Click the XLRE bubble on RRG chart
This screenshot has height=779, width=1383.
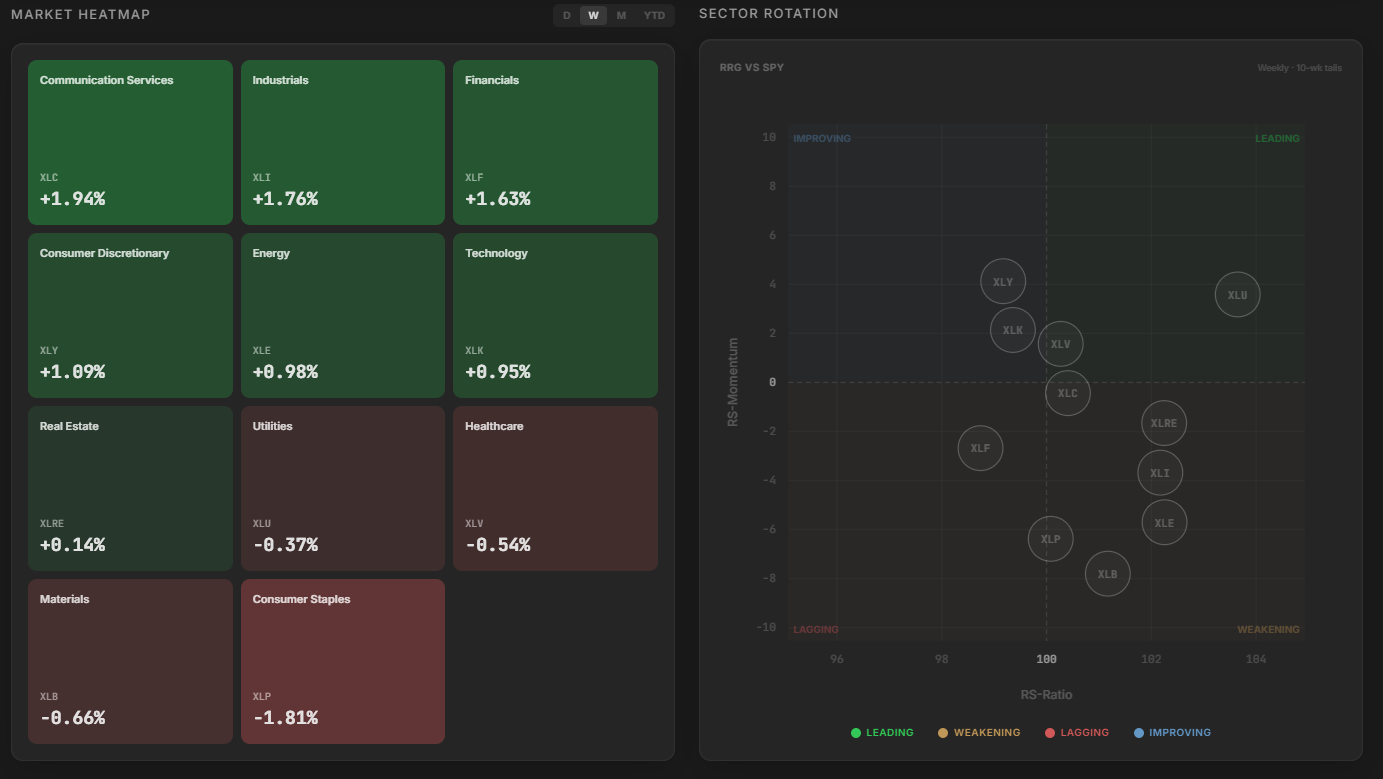(1164, 423)
